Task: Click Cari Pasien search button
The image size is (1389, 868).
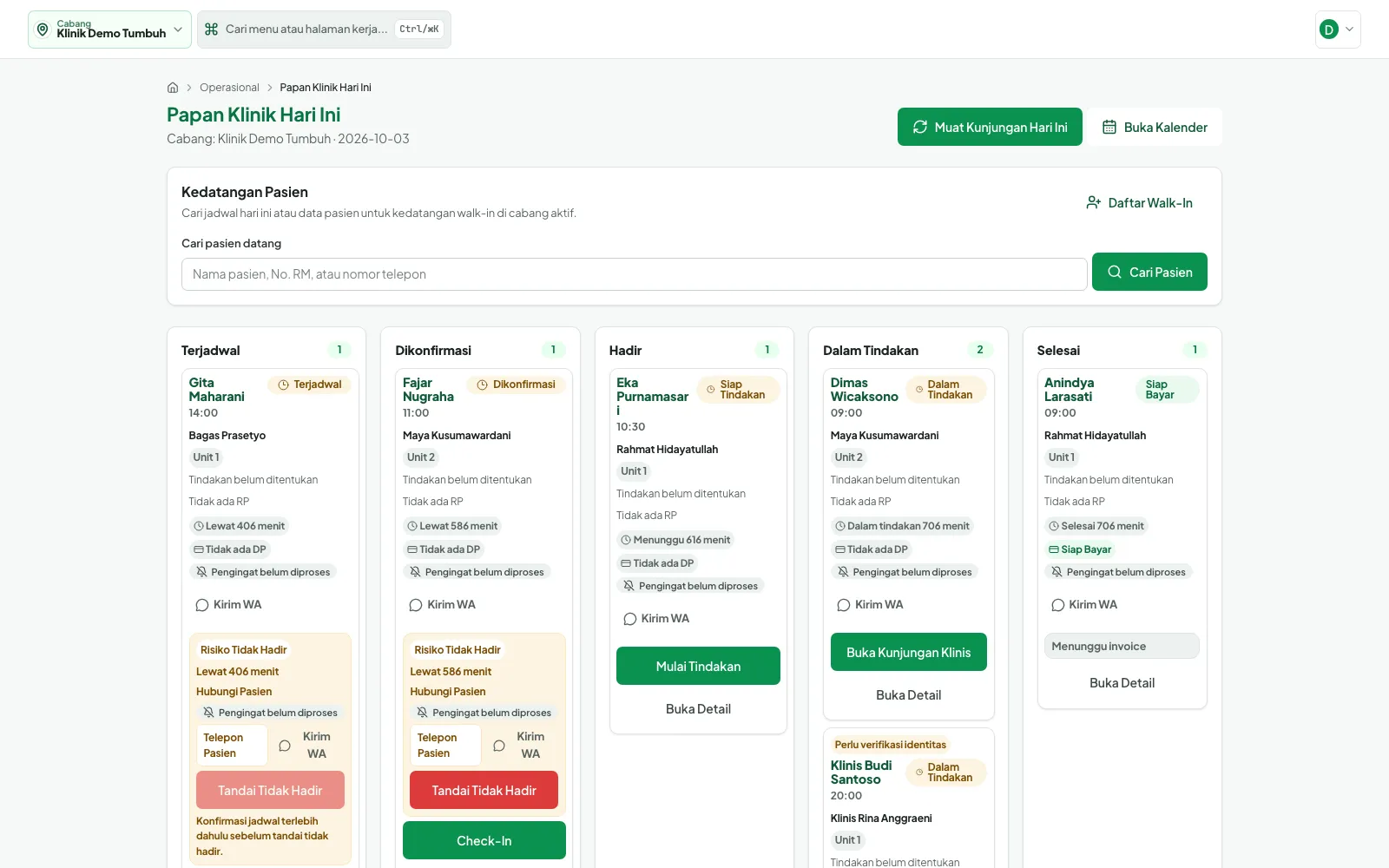Action: click(1149, 272)
